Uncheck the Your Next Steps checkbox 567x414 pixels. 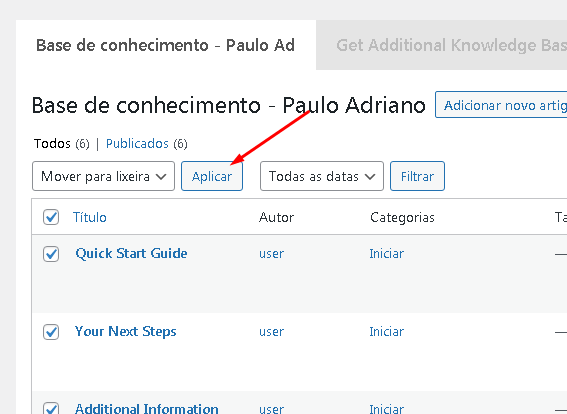click(51, 332)
